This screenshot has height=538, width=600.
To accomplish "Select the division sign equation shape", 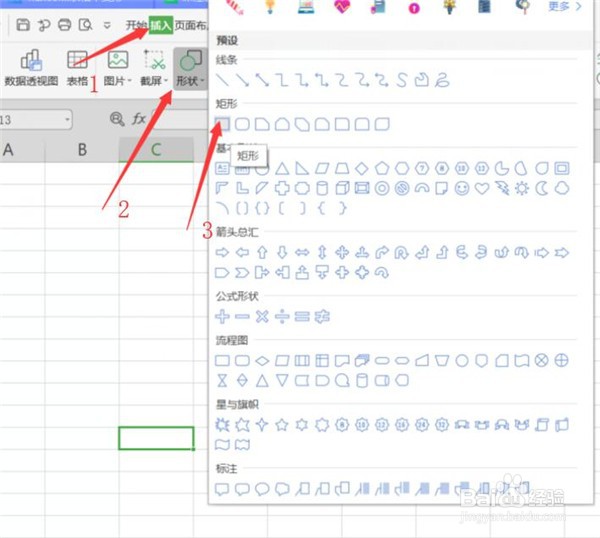I will click(282, 316).
